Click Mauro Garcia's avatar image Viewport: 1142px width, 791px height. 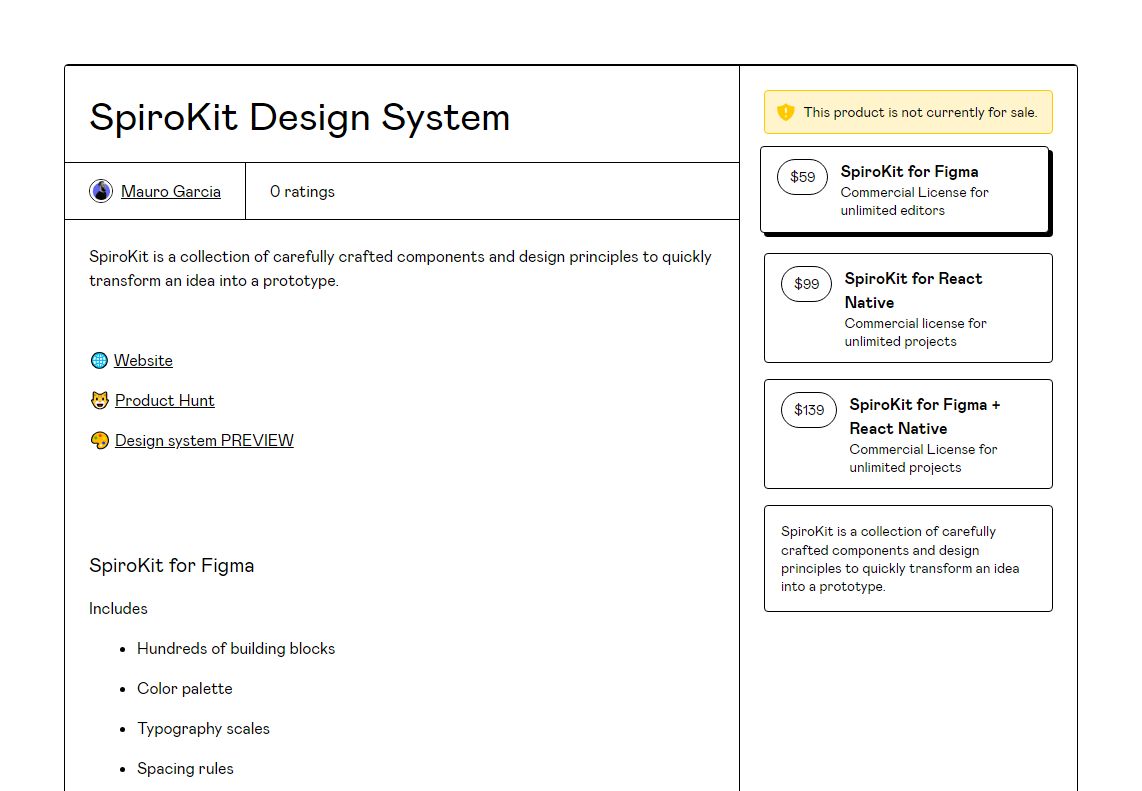coord(101,191)
